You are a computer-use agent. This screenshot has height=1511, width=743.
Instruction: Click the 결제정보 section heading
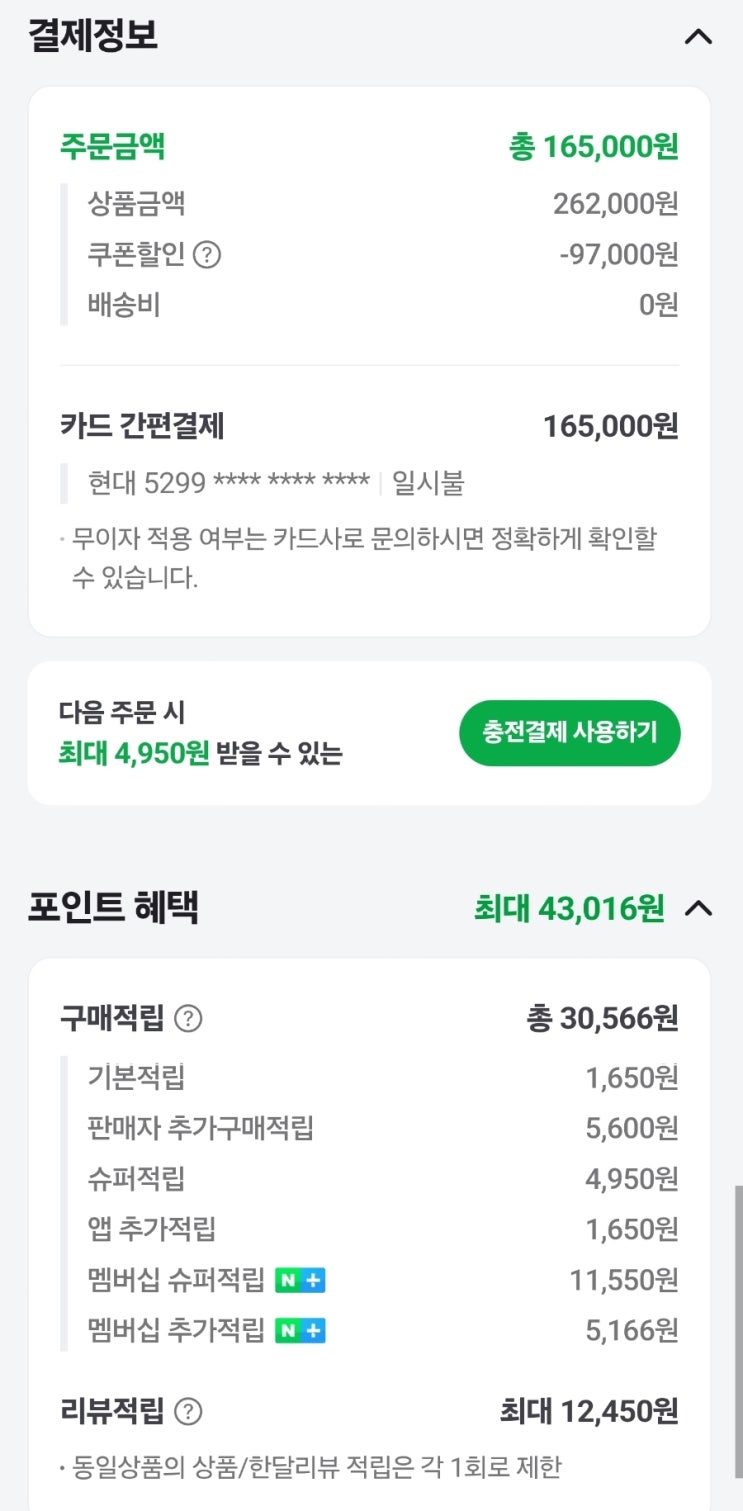tap(93, 36)
